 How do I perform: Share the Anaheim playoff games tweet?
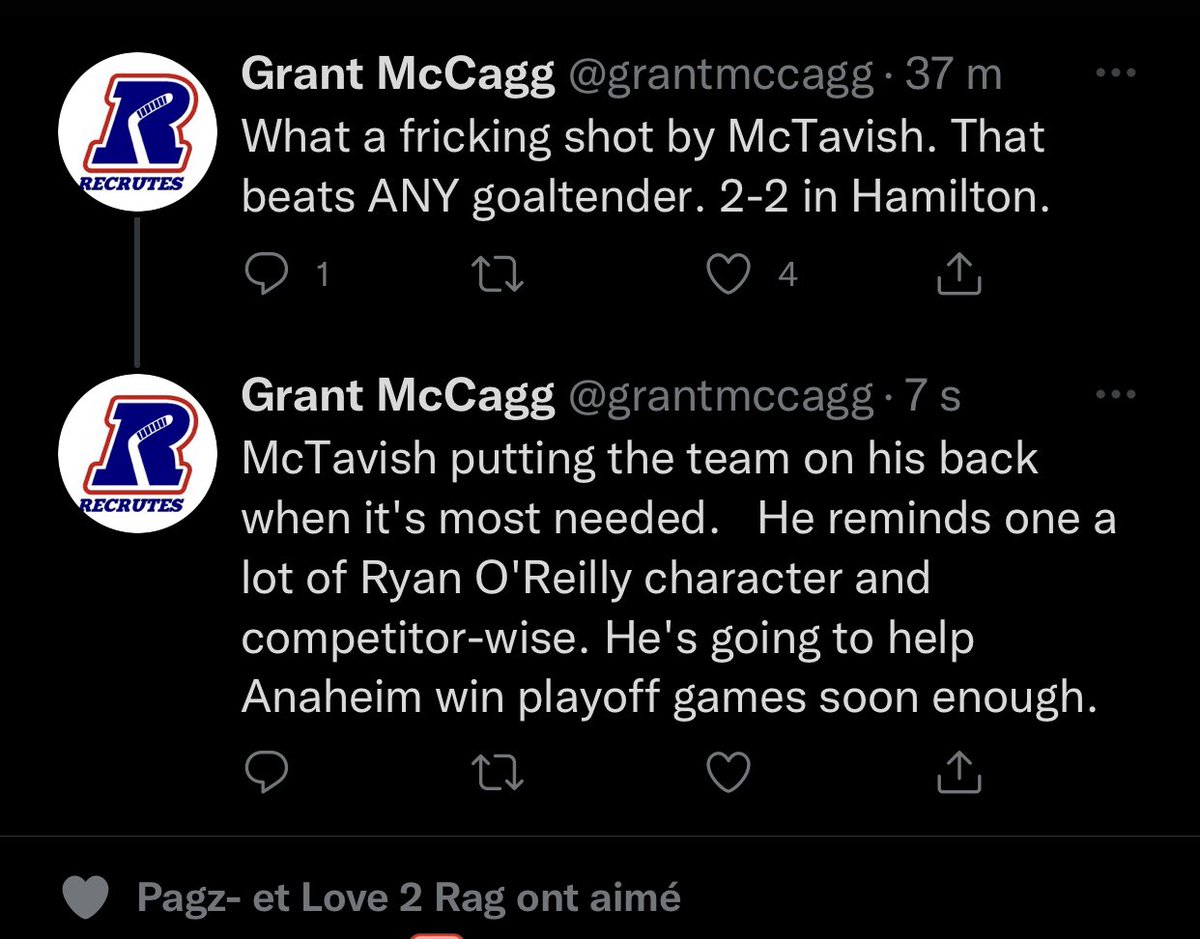pyautogui.click(x=959, y=770)
